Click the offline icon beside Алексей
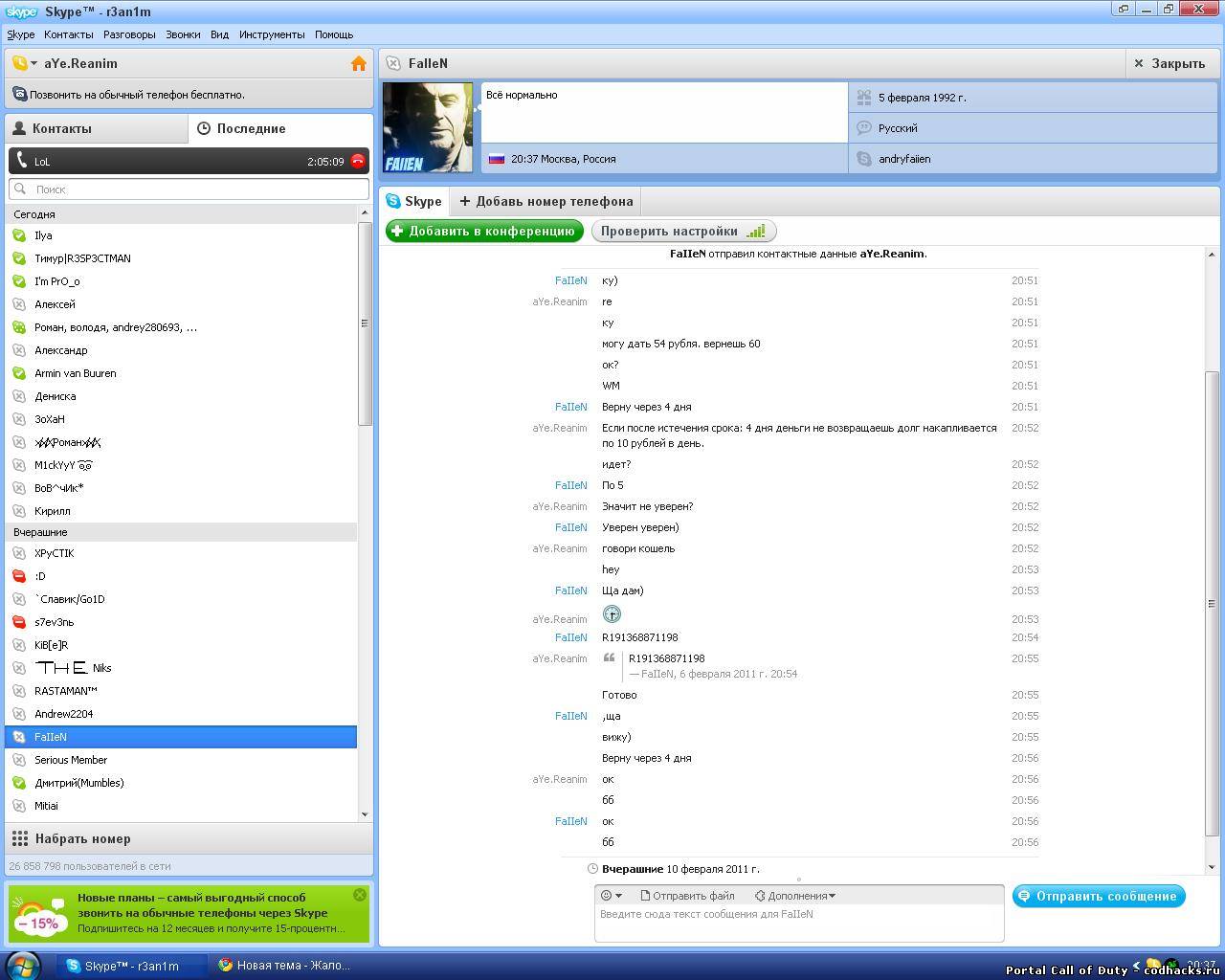This screenshot has width=1225, height=980. click(19, 304)
